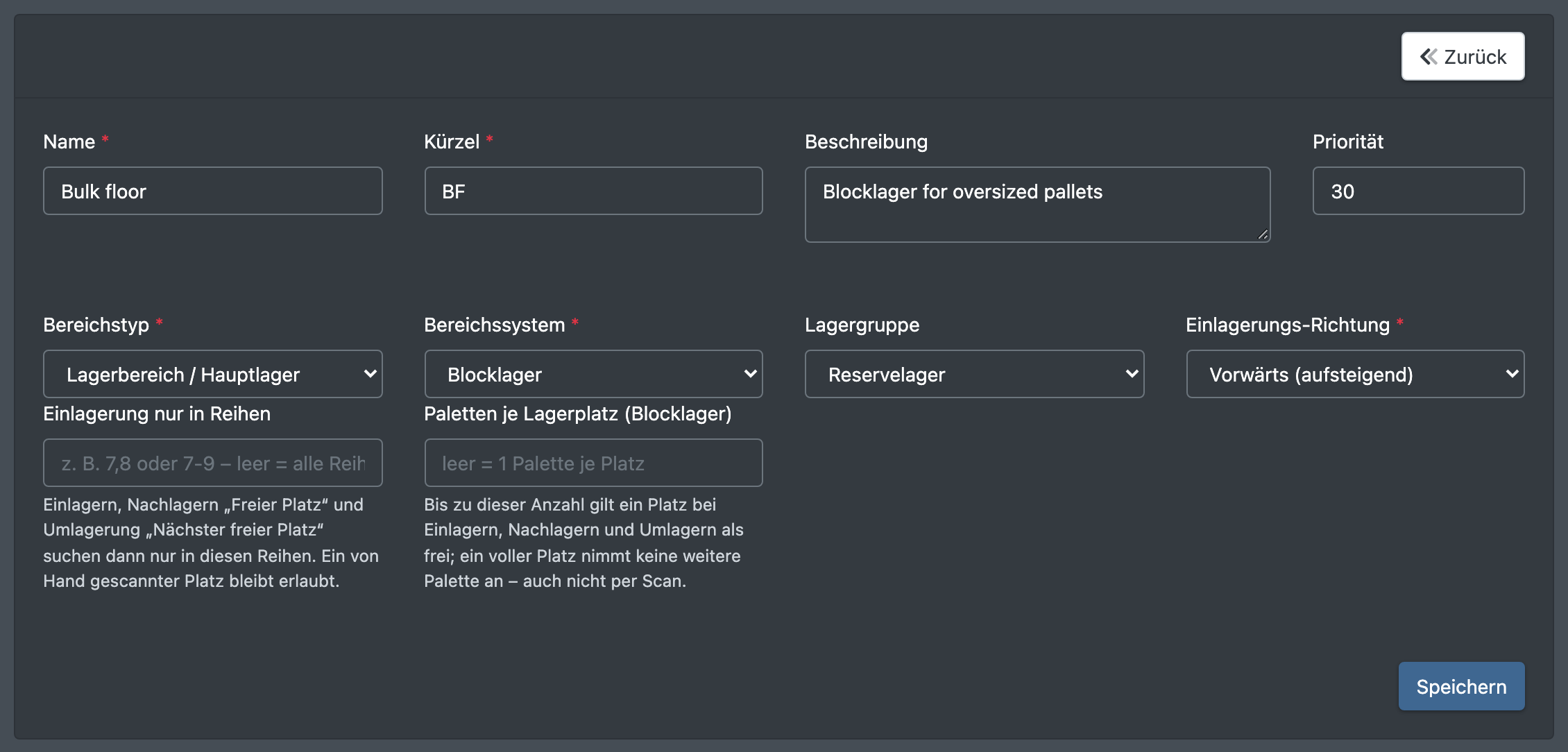The image size is (1568, 752).
Task: Click into the Beschreibung textarea
Action: pos(1037,205)
